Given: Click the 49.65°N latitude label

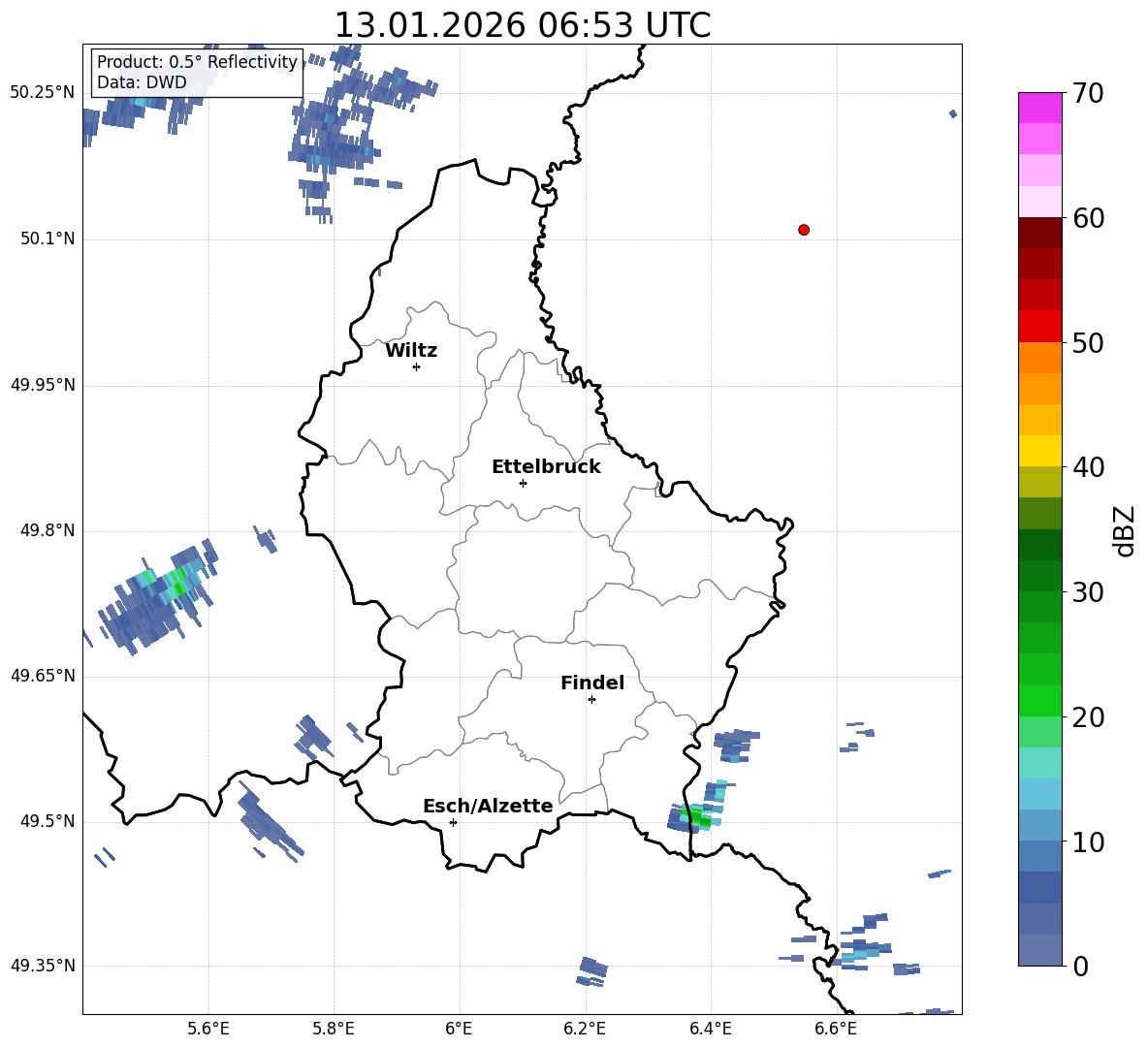Looking at the screenshot, I should (x=42, y=676).
